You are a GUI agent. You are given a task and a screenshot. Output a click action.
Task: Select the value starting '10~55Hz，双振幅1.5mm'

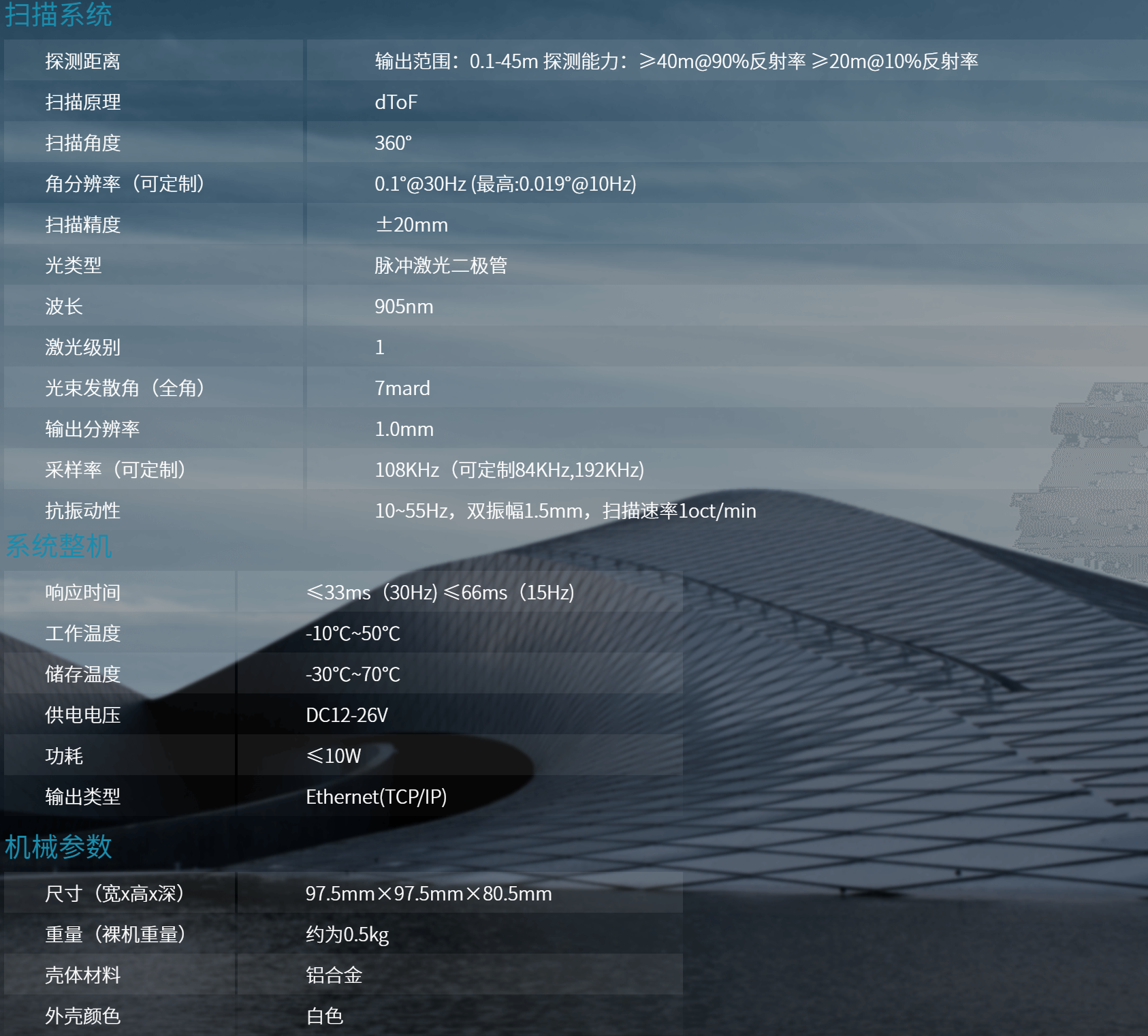click(565, 511)
